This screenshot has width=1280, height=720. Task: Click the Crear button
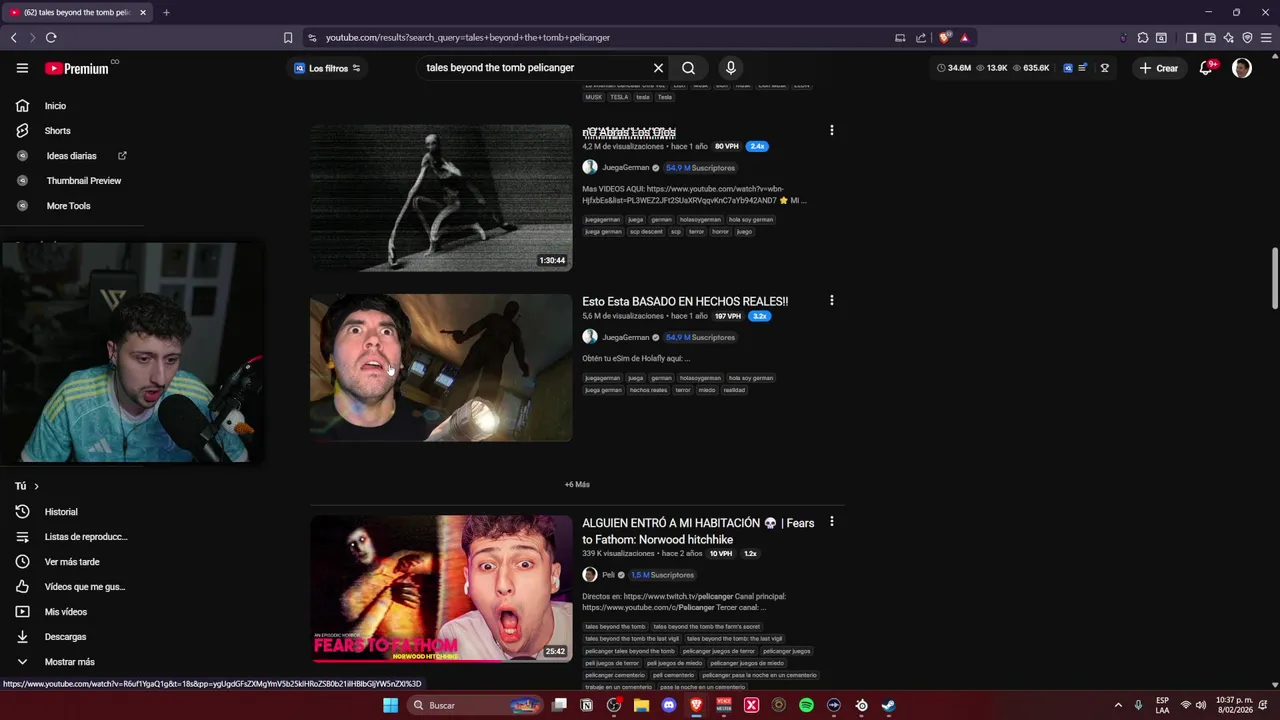click(1159, 68)
